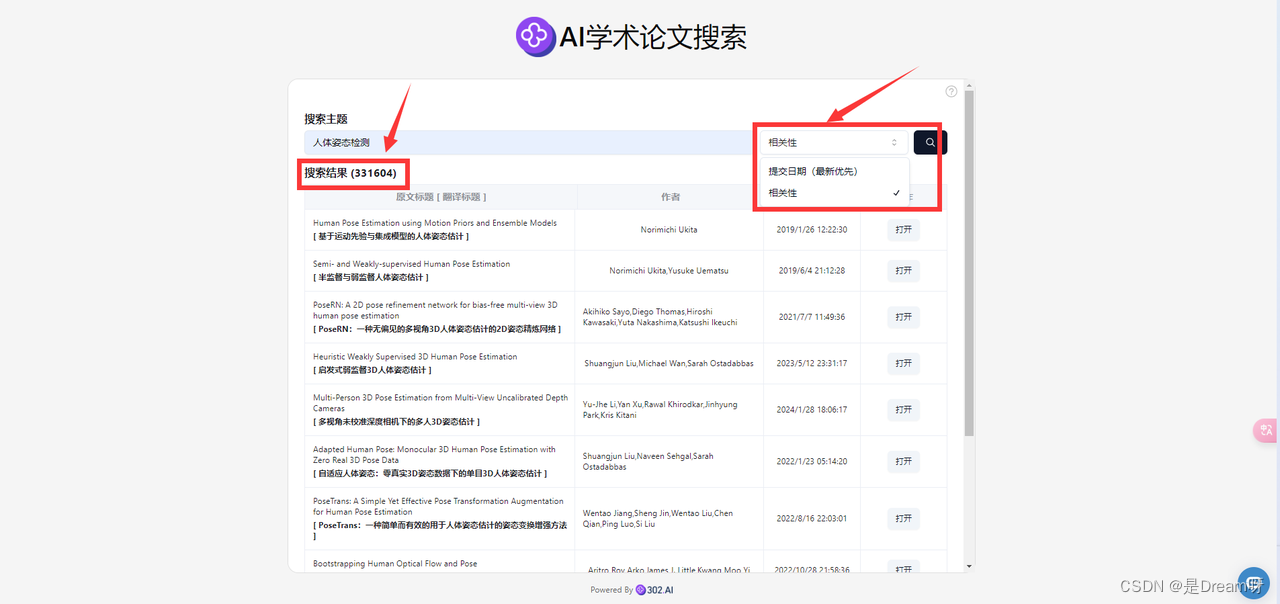Click the 302.AI logo in the footer
This screenshot has height=604, width=1280.
655,590
